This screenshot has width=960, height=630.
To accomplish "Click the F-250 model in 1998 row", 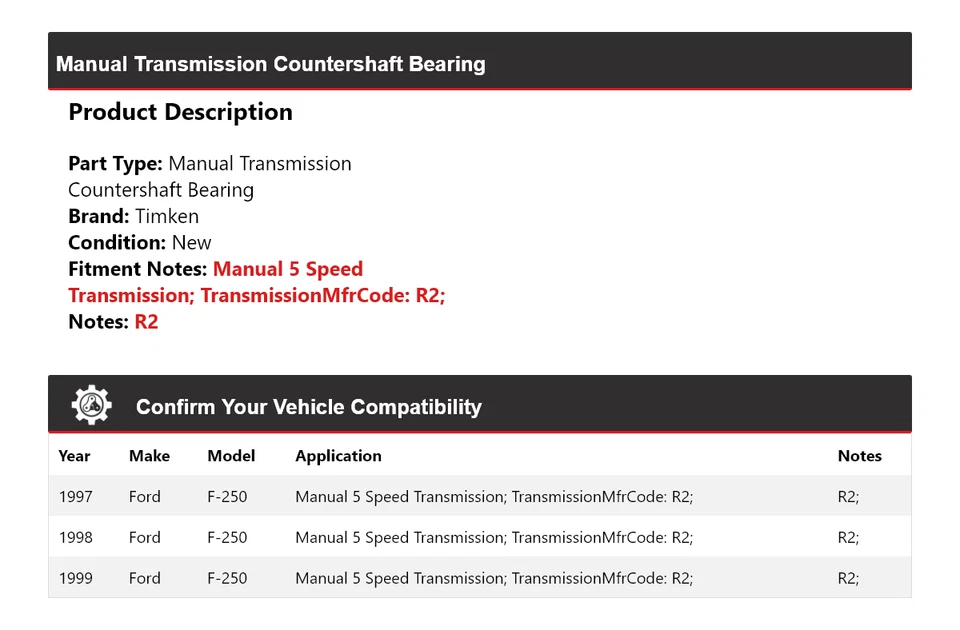I will click(227, 537).
